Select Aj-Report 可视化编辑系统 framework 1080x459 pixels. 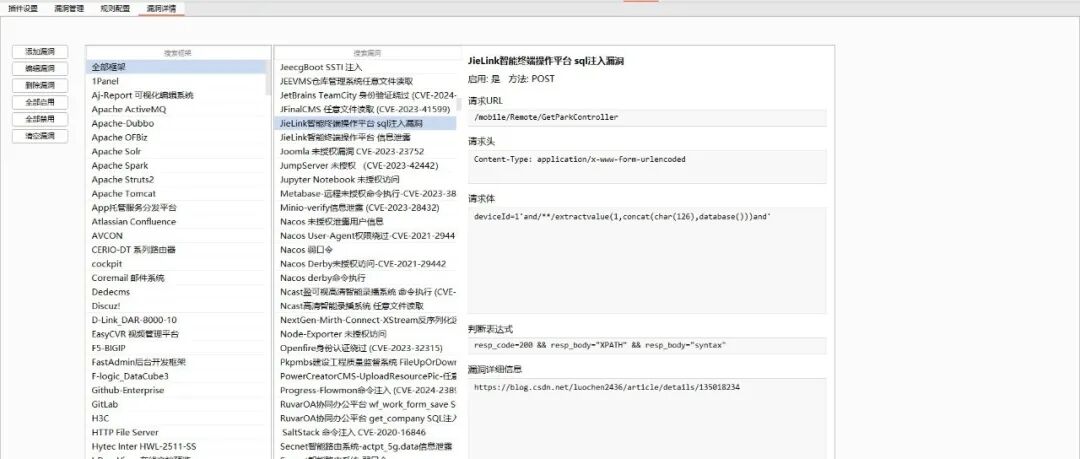click(x=176, y=95)
